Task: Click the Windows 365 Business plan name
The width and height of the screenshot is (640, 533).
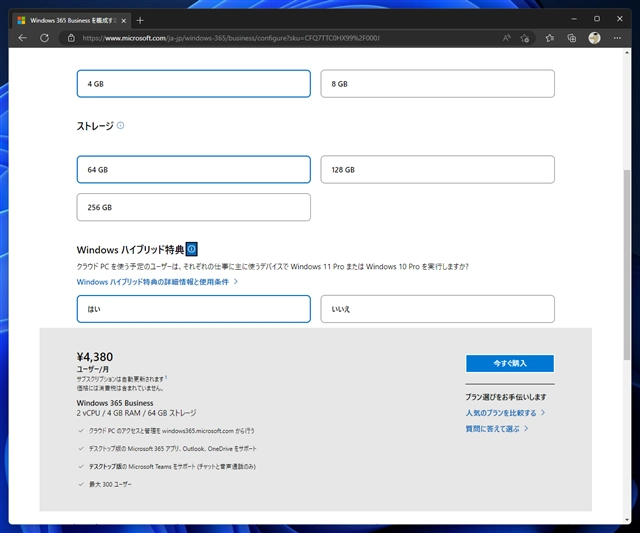Action: 115,403
